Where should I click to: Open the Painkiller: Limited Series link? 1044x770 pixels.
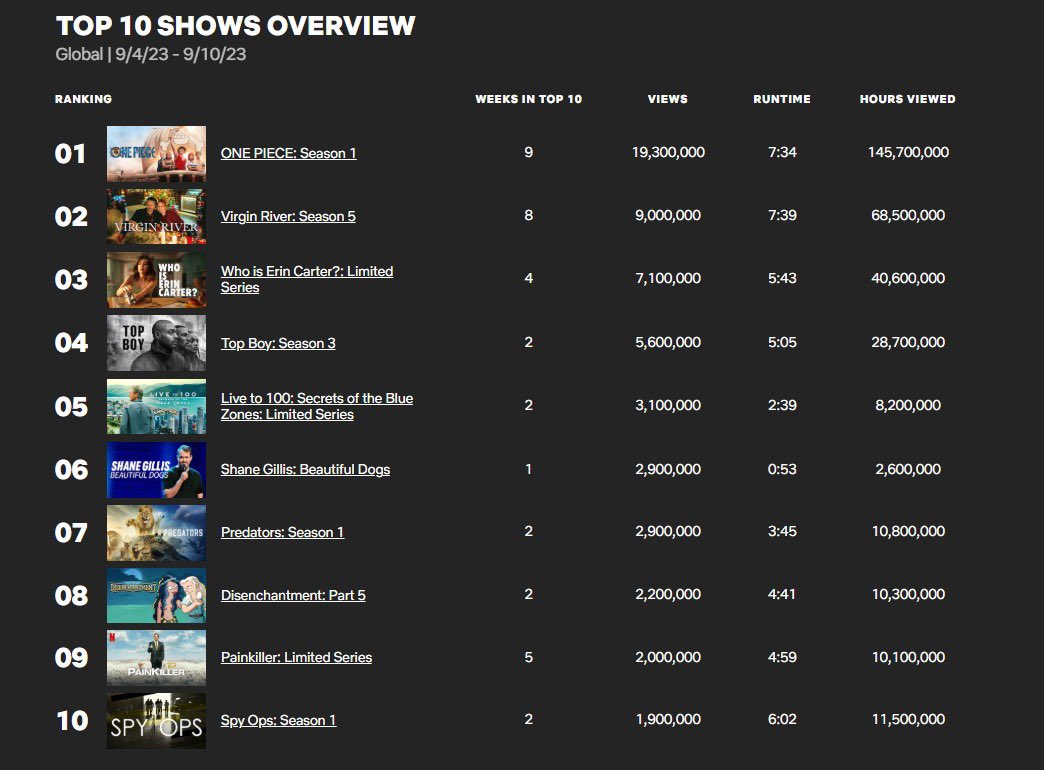click(x=296, y=657)
